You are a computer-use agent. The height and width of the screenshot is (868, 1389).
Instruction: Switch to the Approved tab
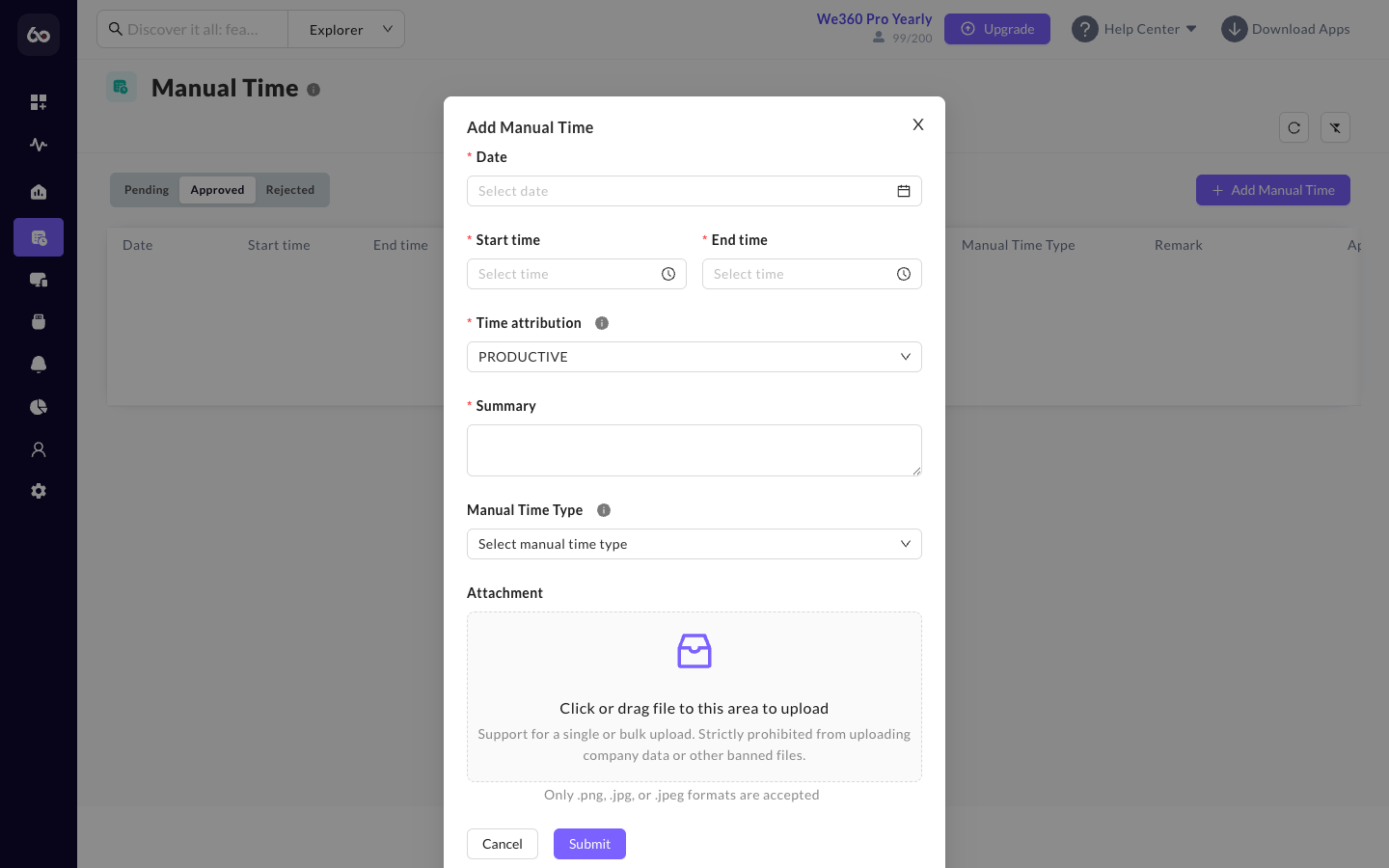pos(217,190)
